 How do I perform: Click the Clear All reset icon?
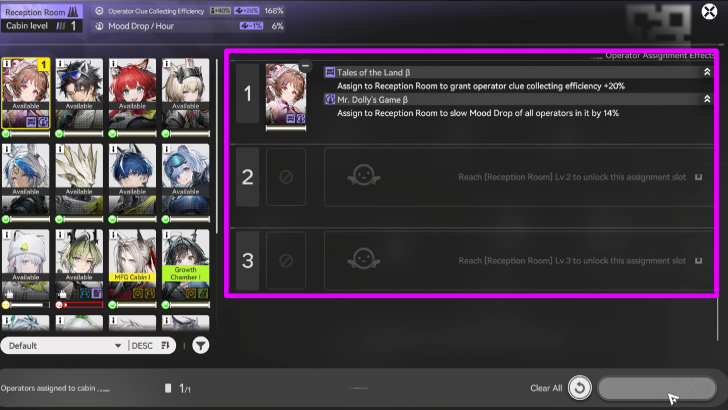coord(578,388)
